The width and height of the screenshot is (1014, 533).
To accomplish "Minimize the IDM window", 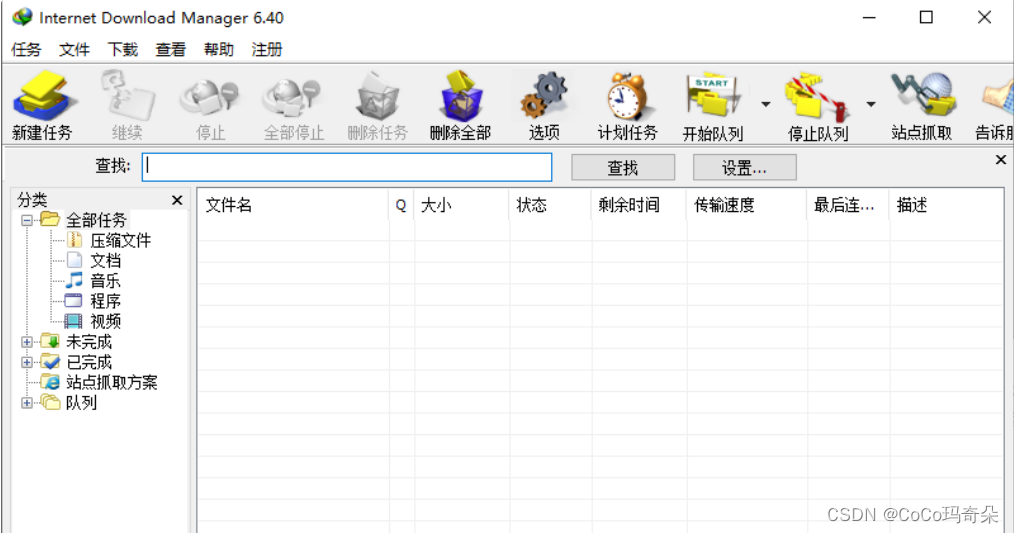I will click(x=869, y=17).
